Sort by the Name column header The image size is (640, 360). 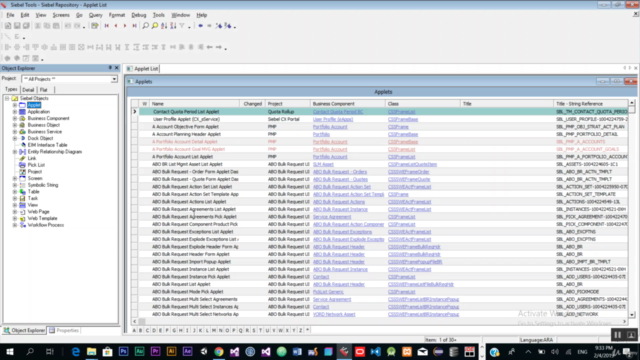click(194, 104)
